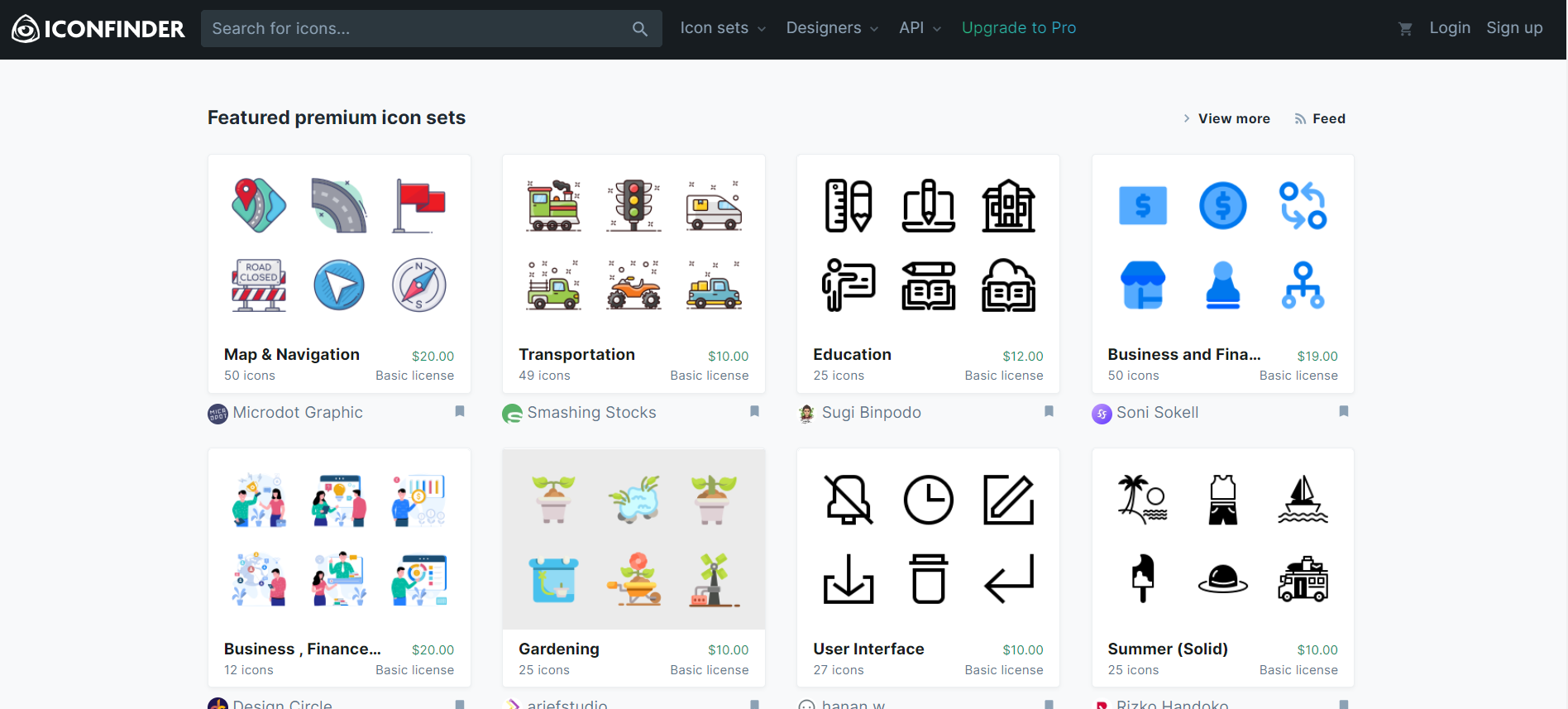Click the compass icon
1568x709 pixels.
tap(419, 285)
